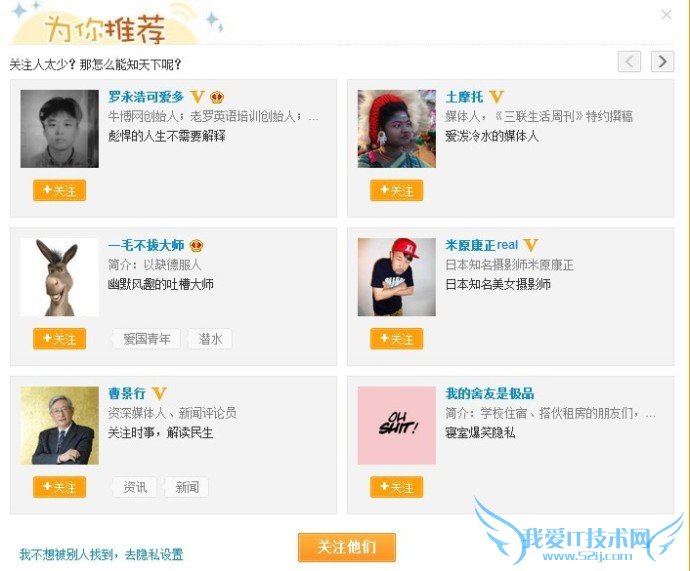Follow 土摩托 with the +关注 button
The height and width of the screenshot is (571, 690).
point(396,190)
